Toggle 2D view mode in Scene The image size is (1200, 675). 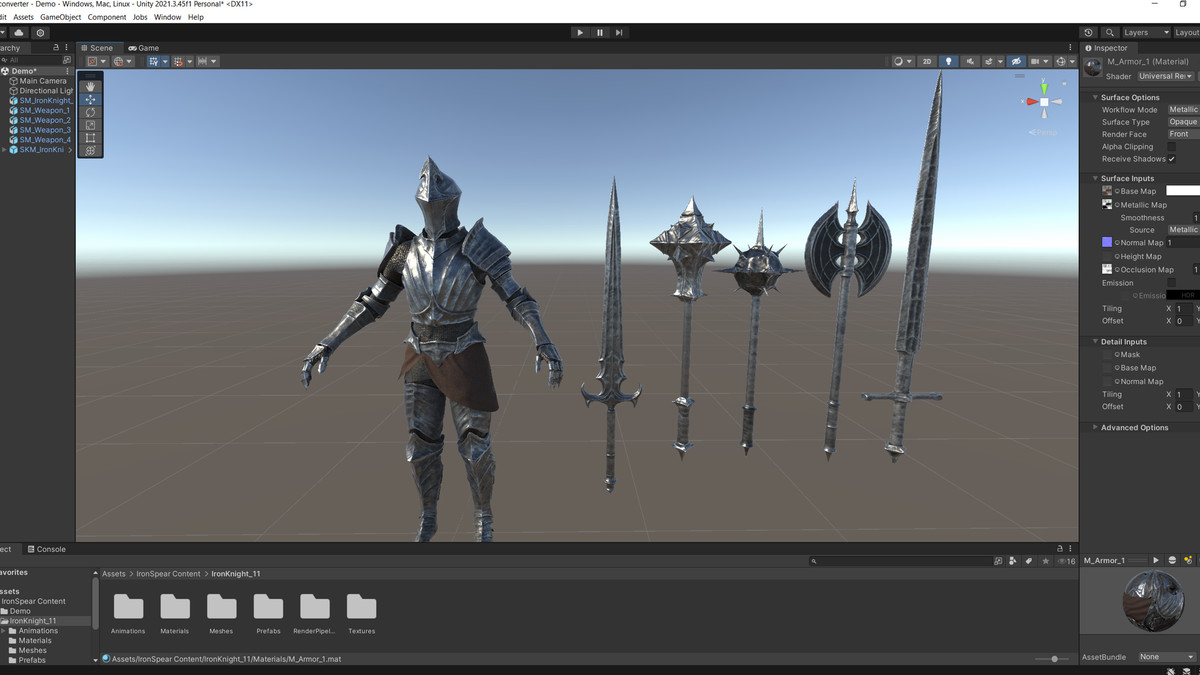click(927, 61)
